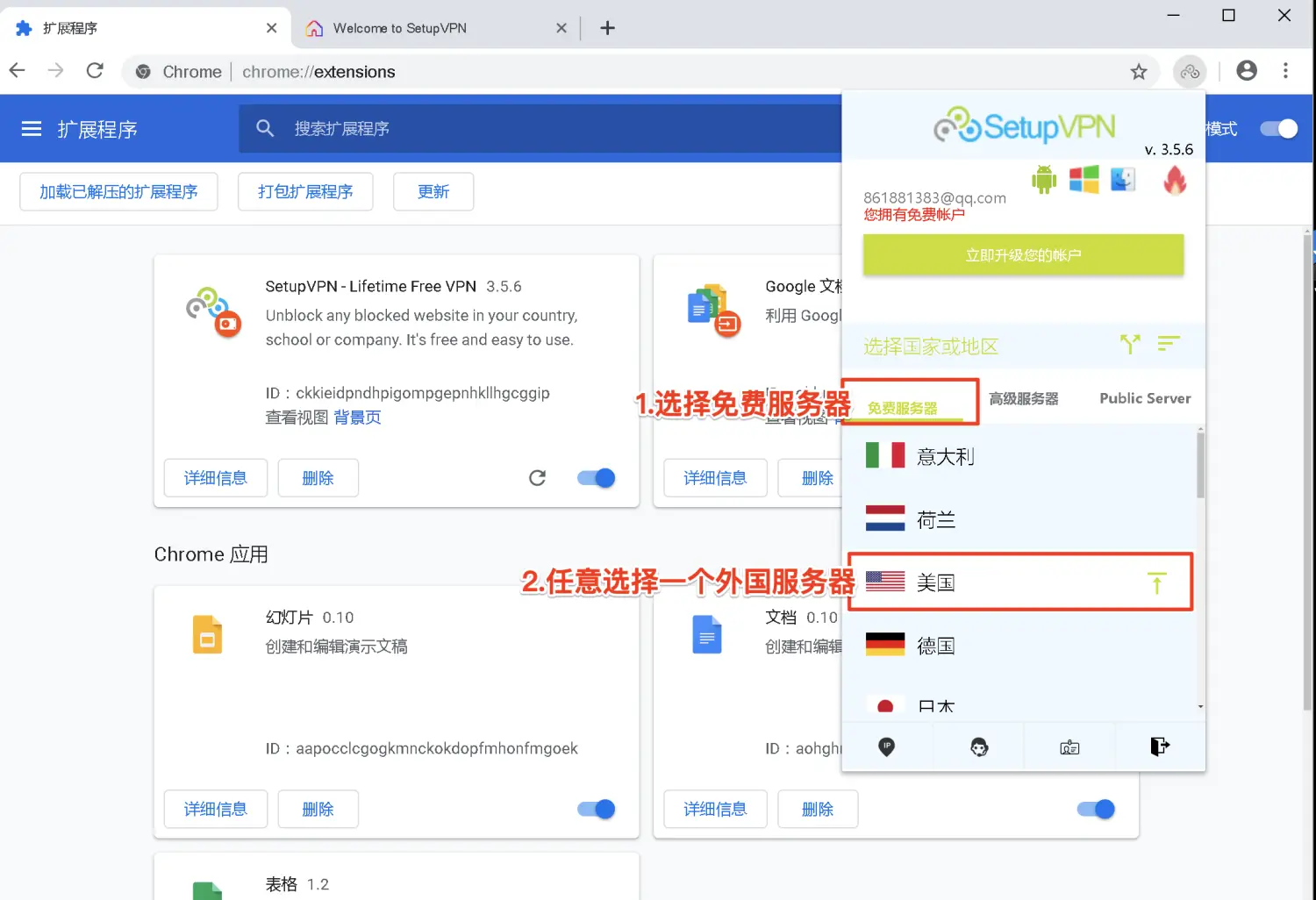Open the support headset icon in popup footer
The width and height of the screenshot is (1316, 900).
pyautogui.click(x=979, y=746)
